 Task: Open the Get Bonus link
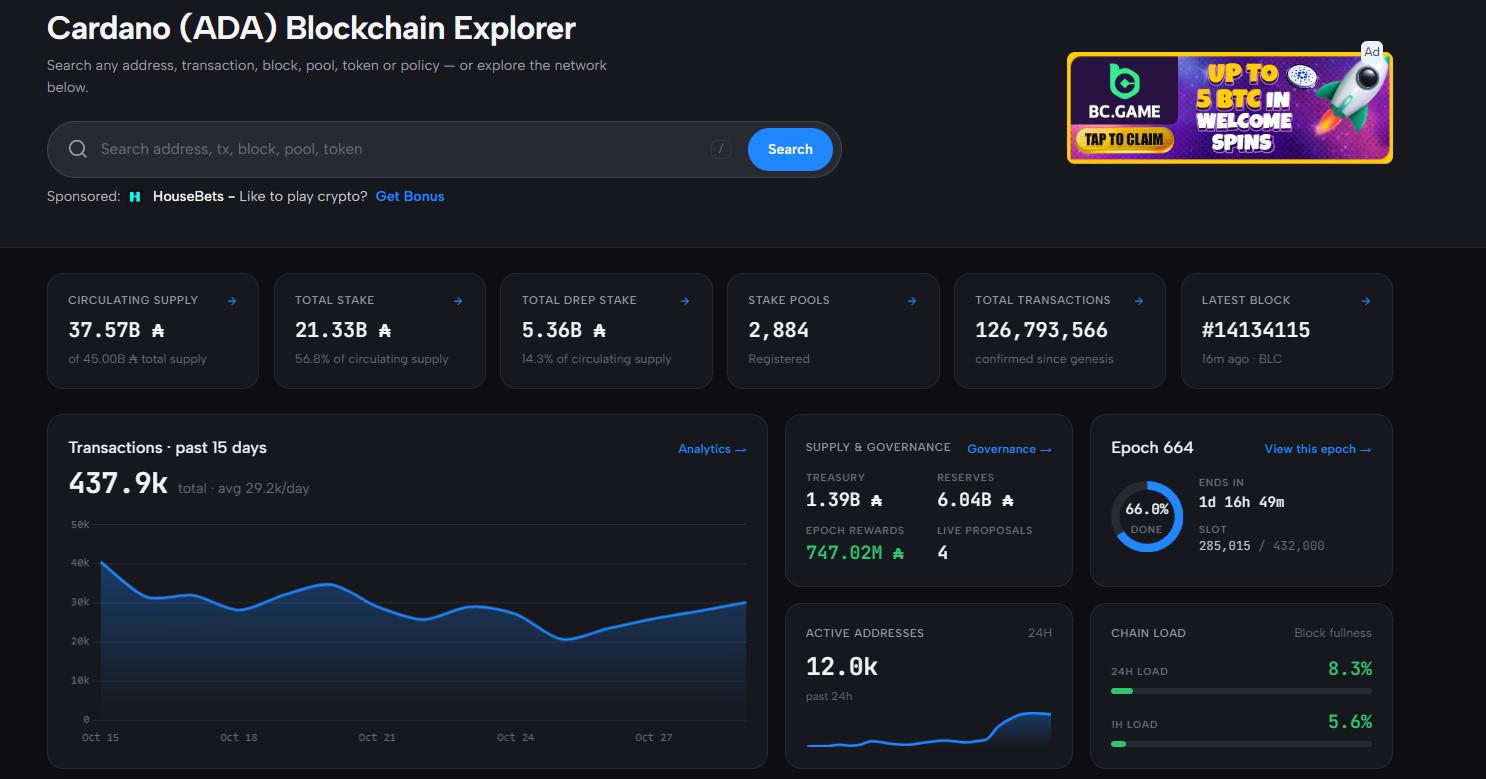coord(410,196)
